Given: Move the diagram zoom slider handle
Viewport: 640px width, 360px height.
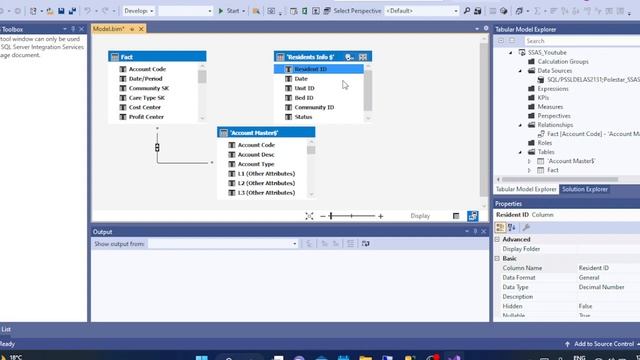Looking at the screenshot, I should (x=331, y=216).
